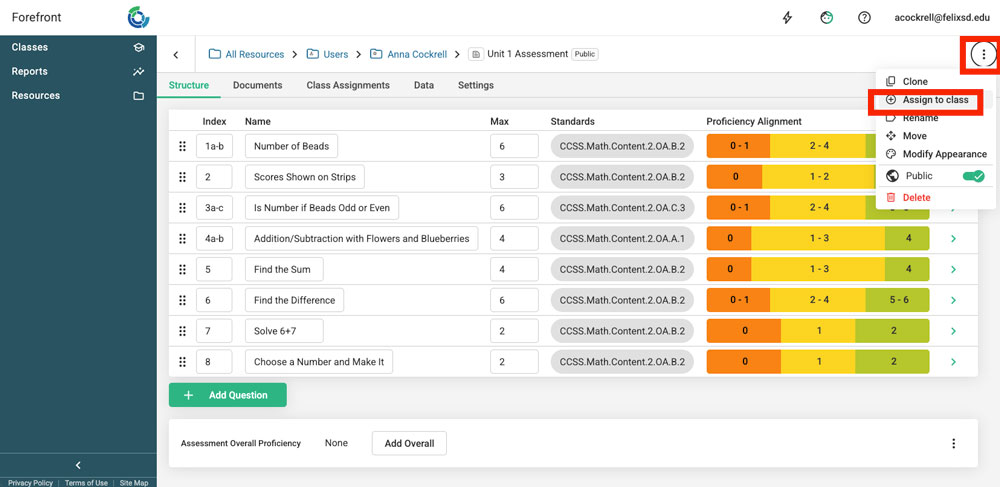The height and width of the screenshot is (487, 1000).
Task: Open the three-dot assessment options menu
Action: coord(984,55)
